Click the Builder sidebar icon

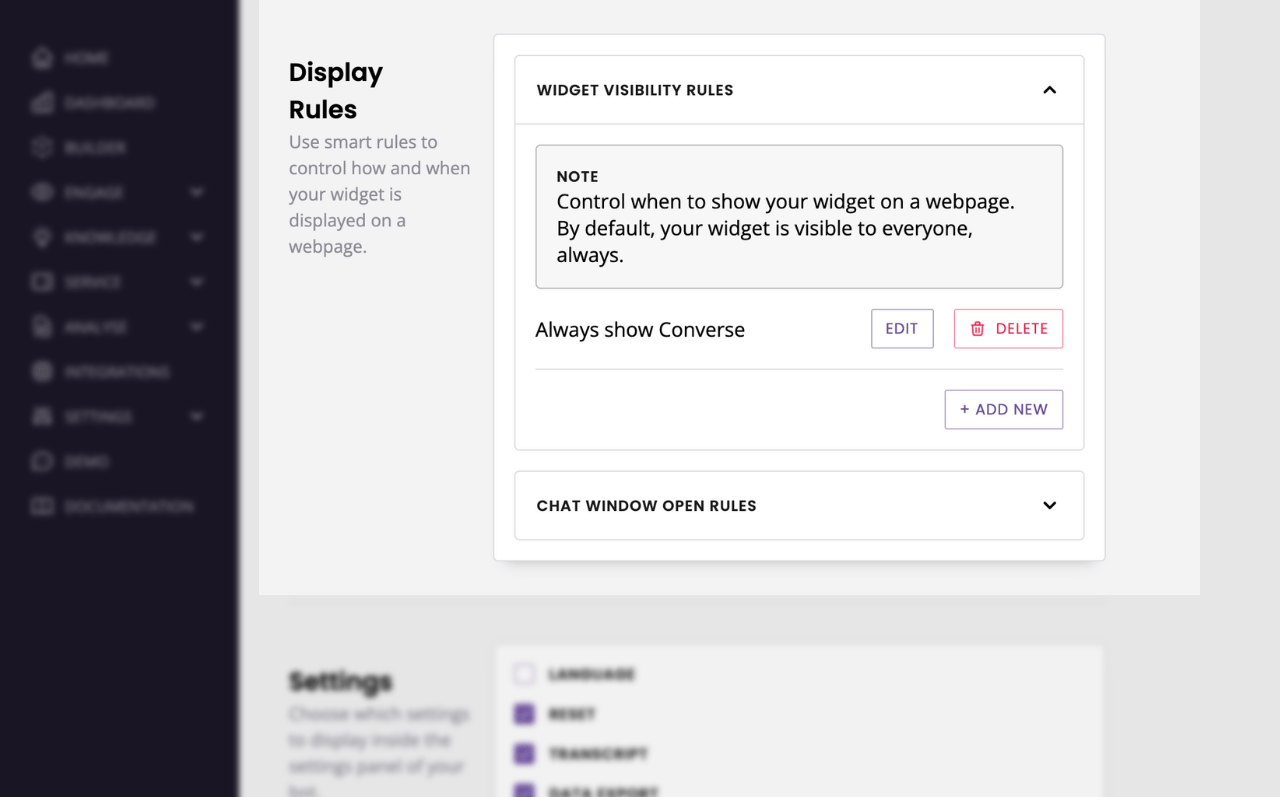(40, 147)
